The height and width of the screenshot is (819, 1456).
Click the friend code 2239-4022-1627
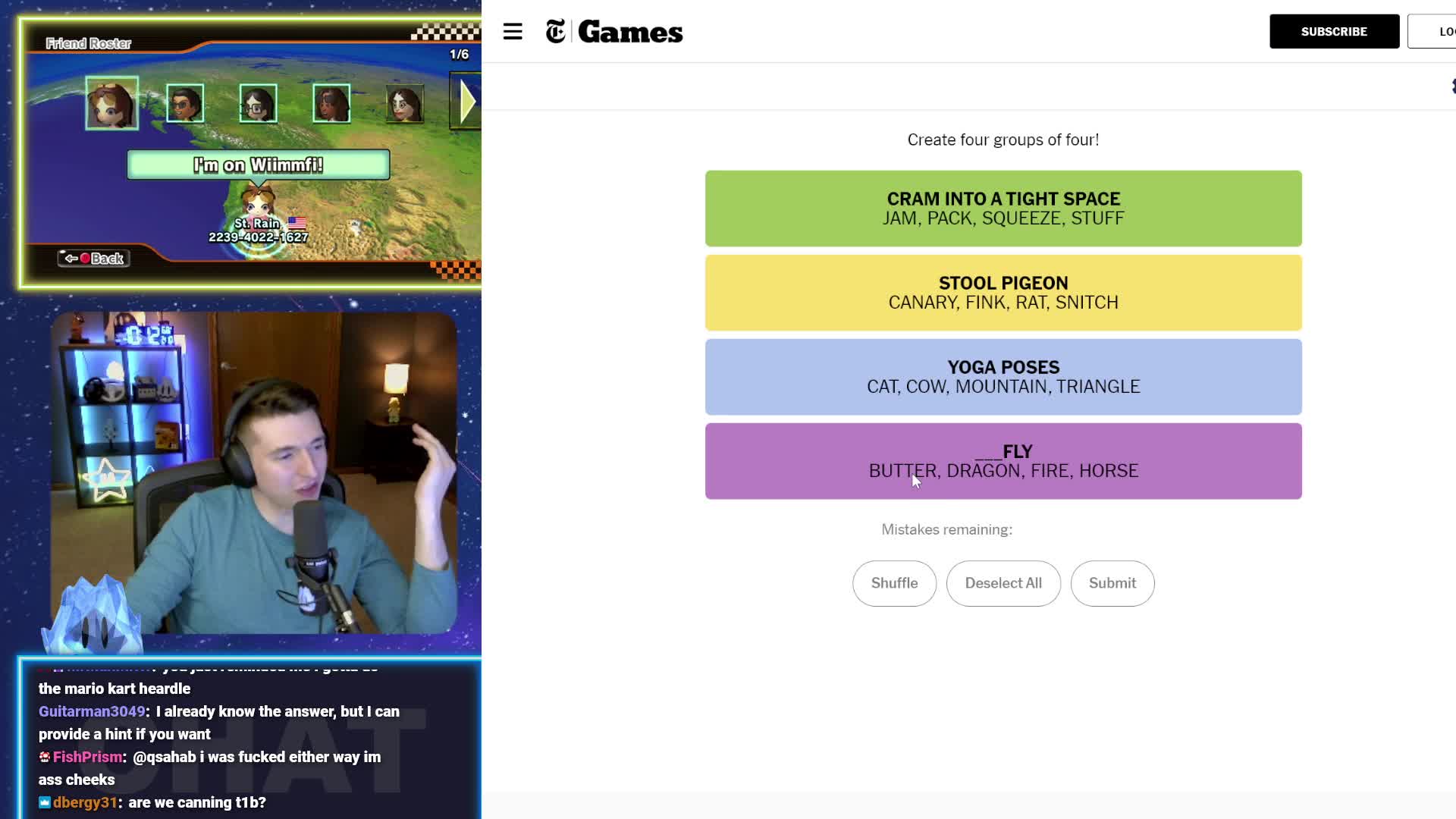pyautogui.click(x=259, y=237)
